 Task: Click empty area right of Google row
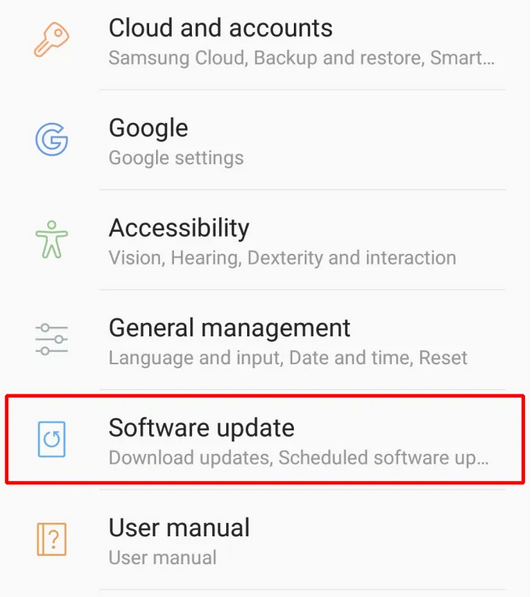point(381,141)
